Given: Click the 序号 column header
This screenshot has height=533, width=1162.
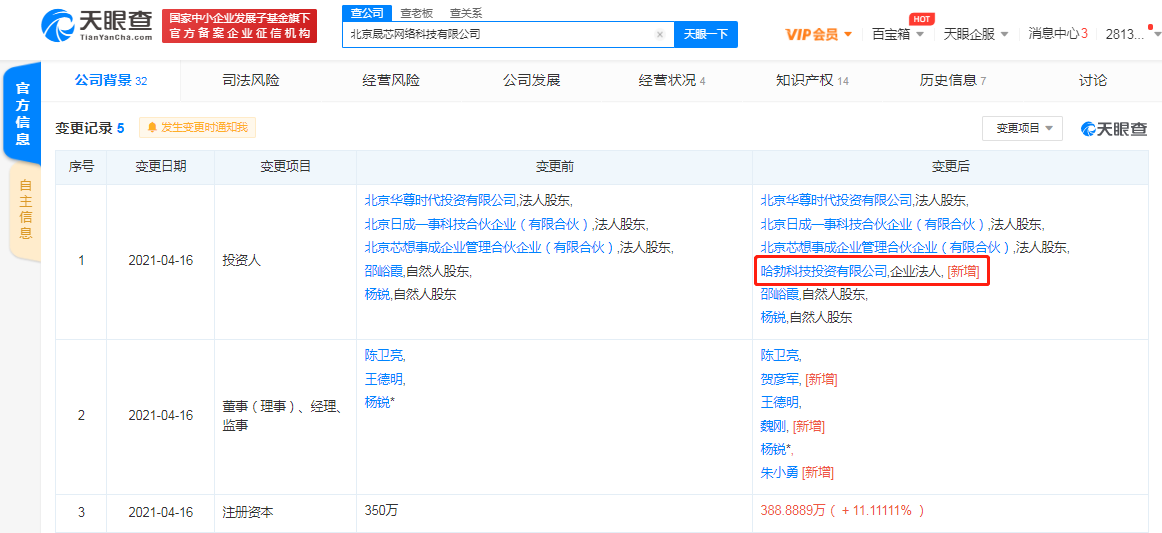Looking at the screenshot, I should click(x=82, y=167).
